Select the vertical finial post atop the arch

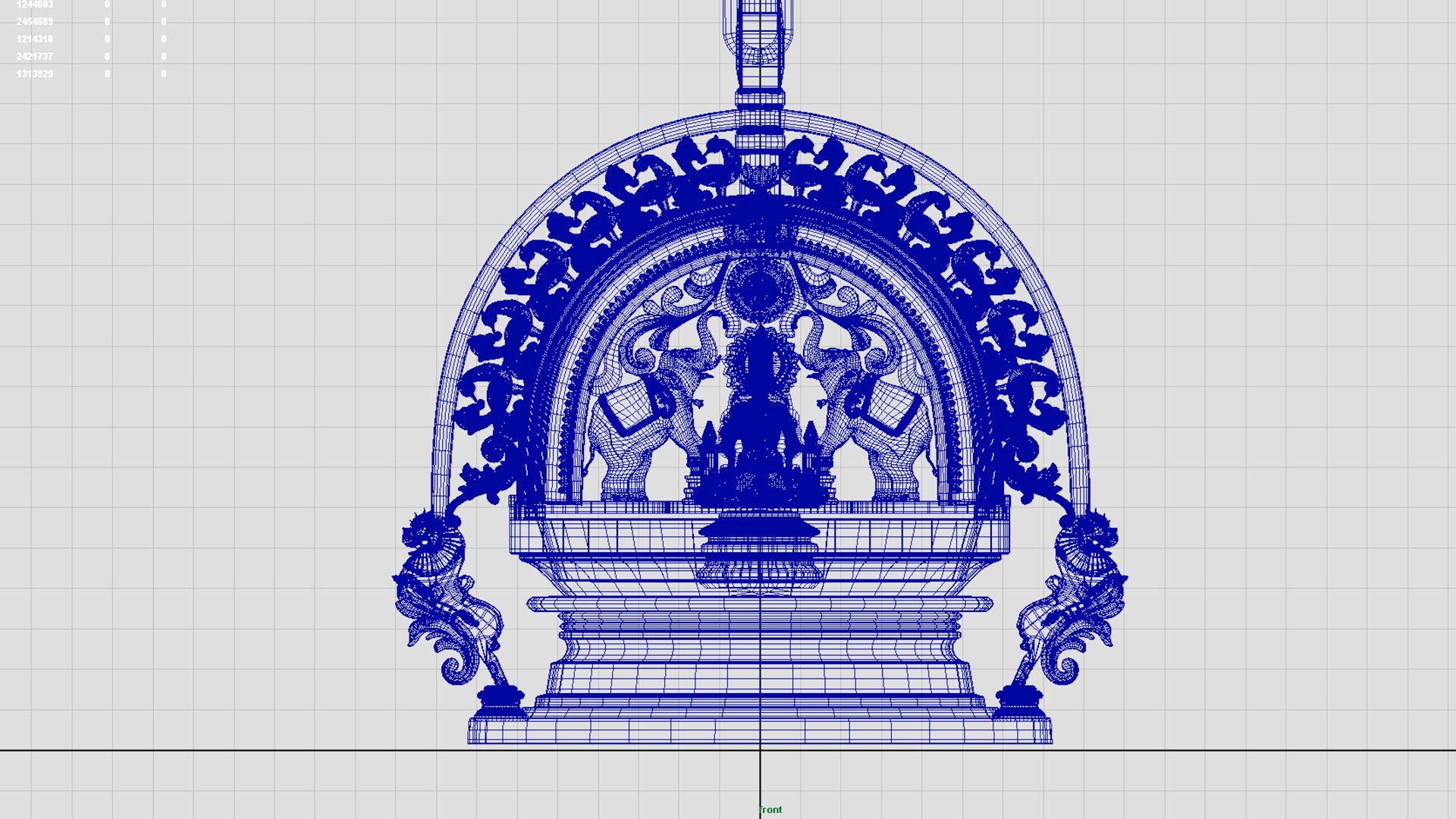click(759, 53)
